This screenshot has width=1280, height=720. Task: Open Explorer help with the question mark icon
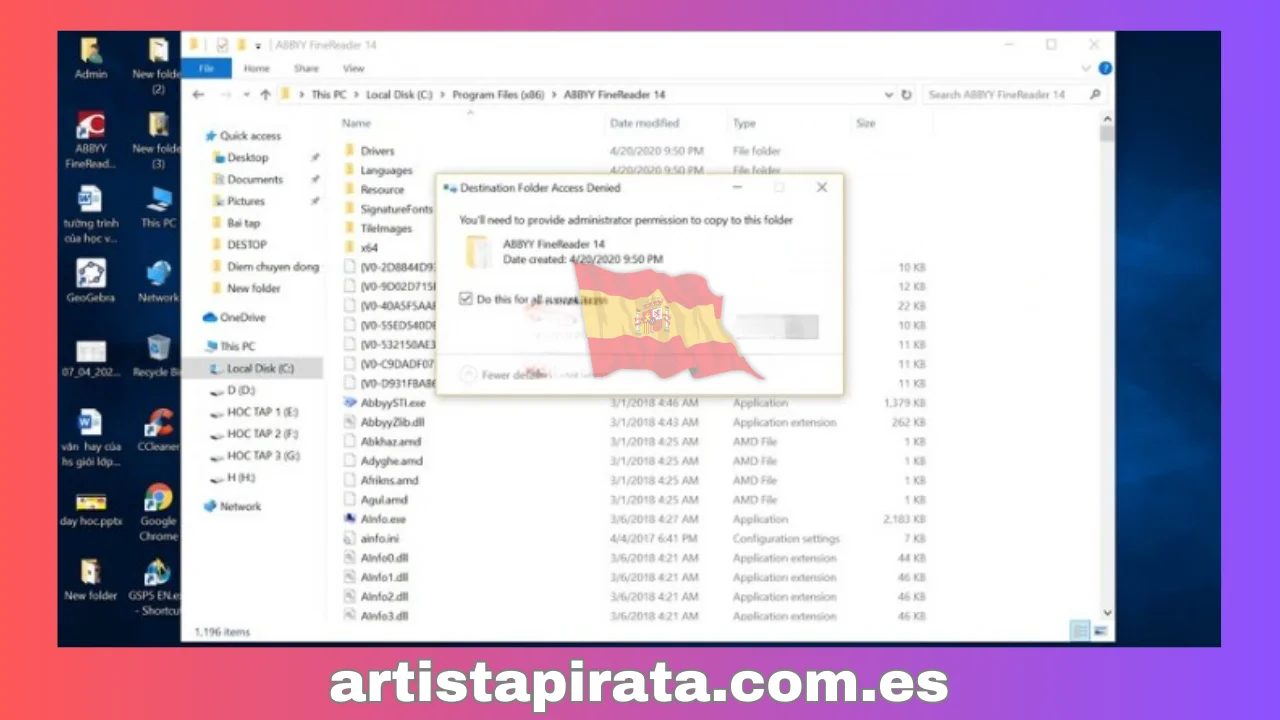(x=1105, y=69)
